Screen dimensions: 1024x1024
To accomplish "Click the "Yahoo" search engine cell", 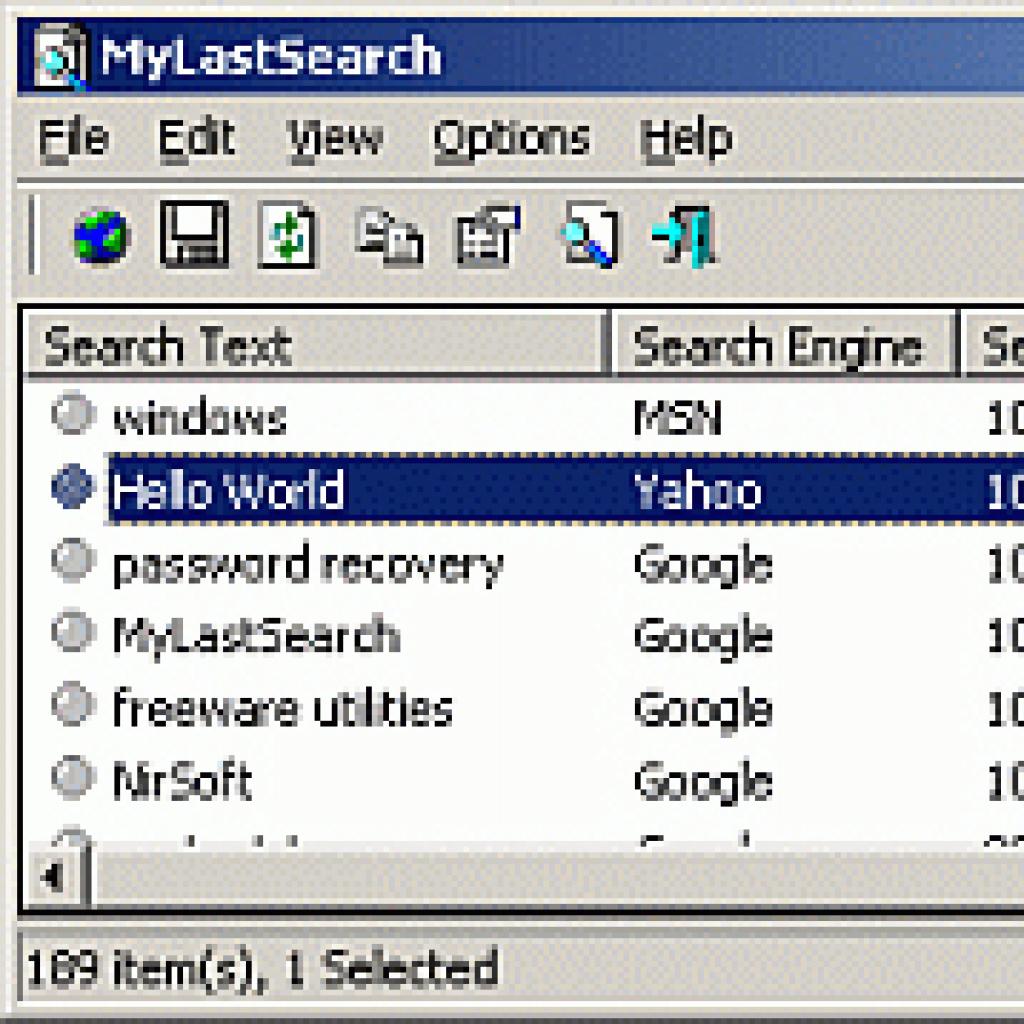I will pos(697,489).
